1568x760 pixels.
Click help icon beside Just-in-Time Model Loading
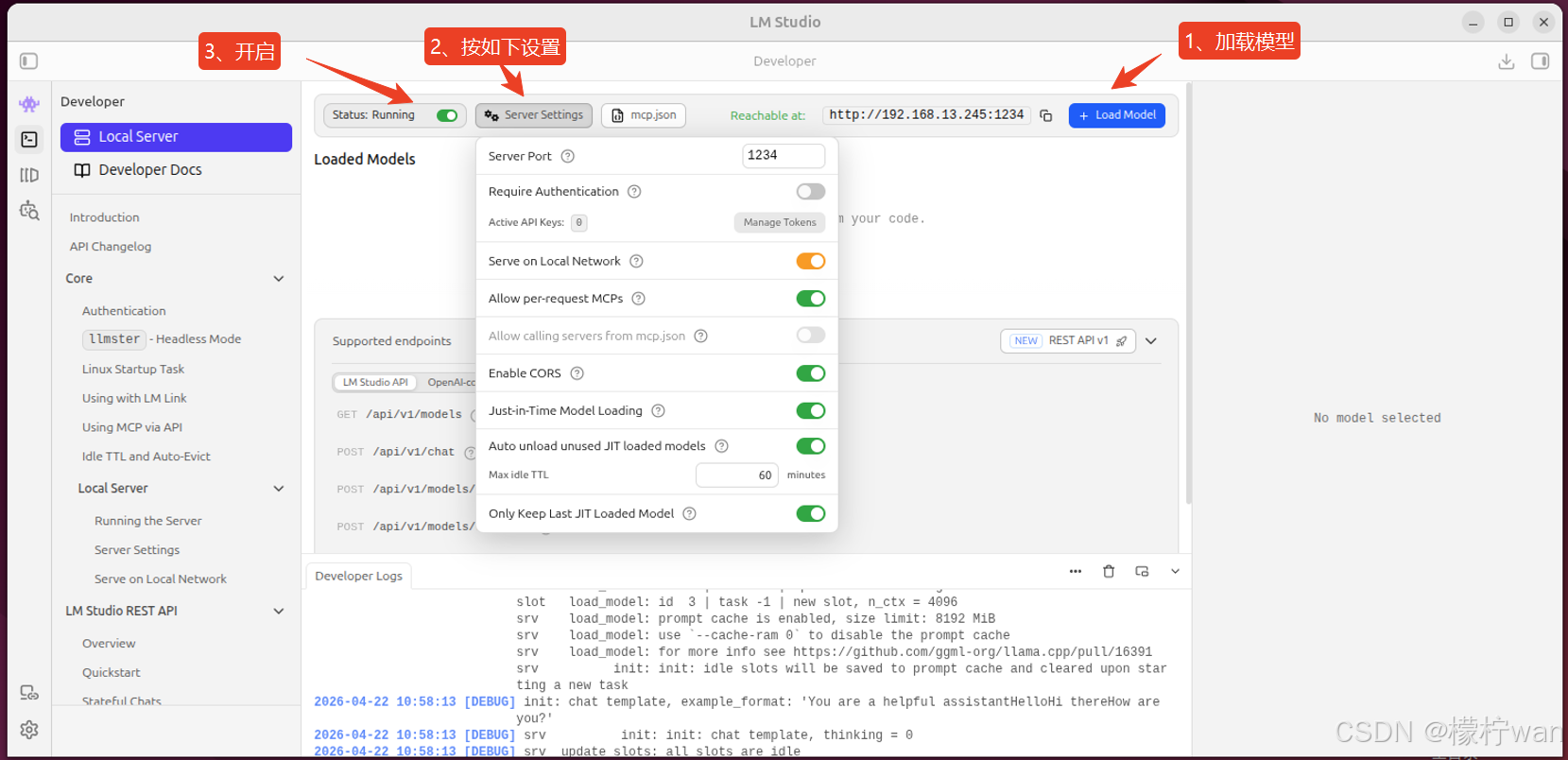(659, 411)
